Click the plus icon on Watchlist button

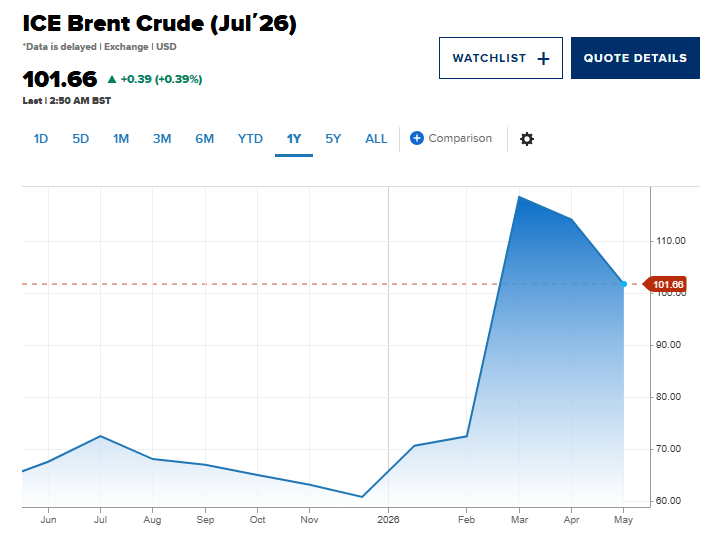point(543,59)
